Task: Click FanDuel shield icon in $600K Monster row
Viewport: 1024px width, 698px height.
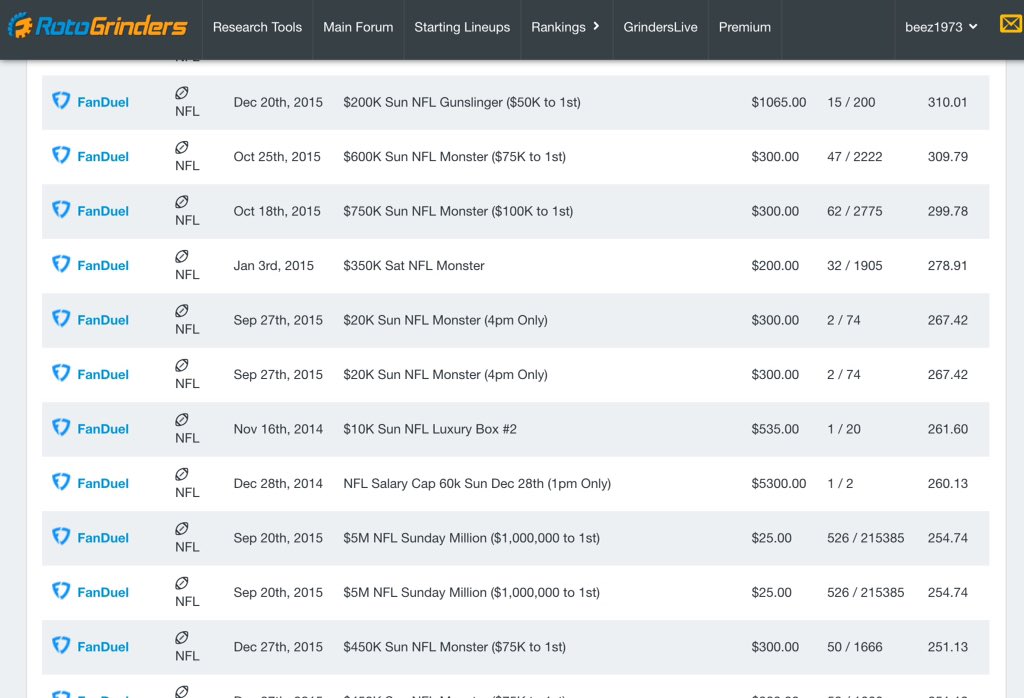Action: click(x=61, y=155)
